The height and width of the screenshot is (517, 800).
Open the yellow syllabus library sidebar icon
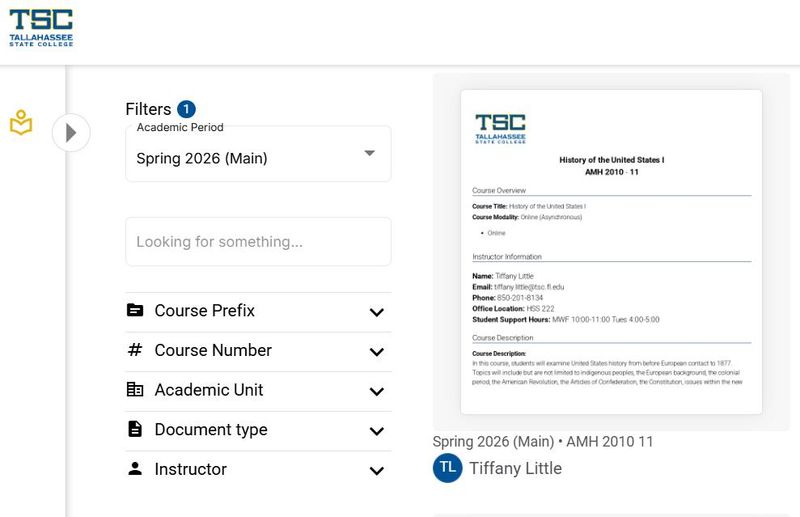pyautogui.click(x=21, y=122)
